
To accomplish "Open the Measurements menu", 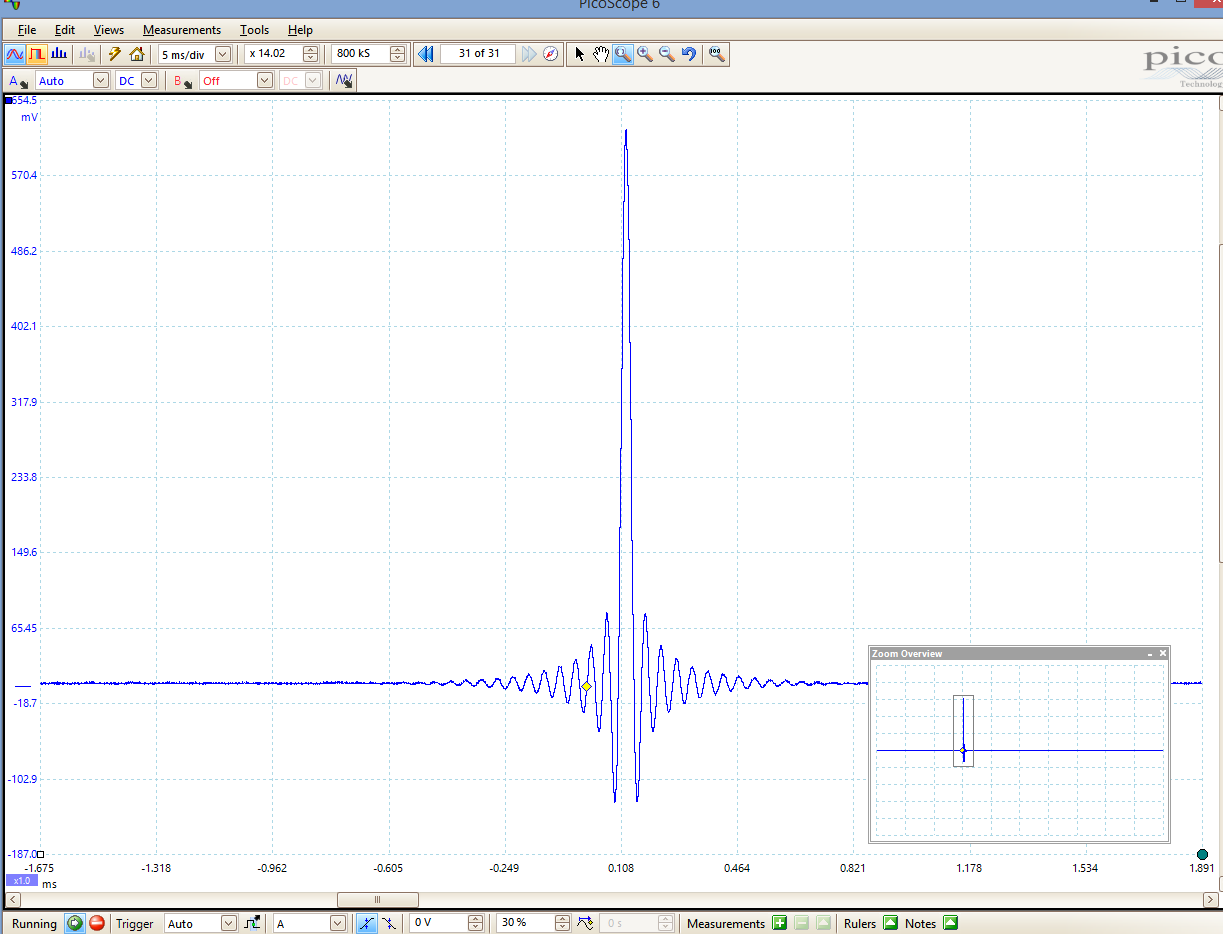I will (182, 30).
